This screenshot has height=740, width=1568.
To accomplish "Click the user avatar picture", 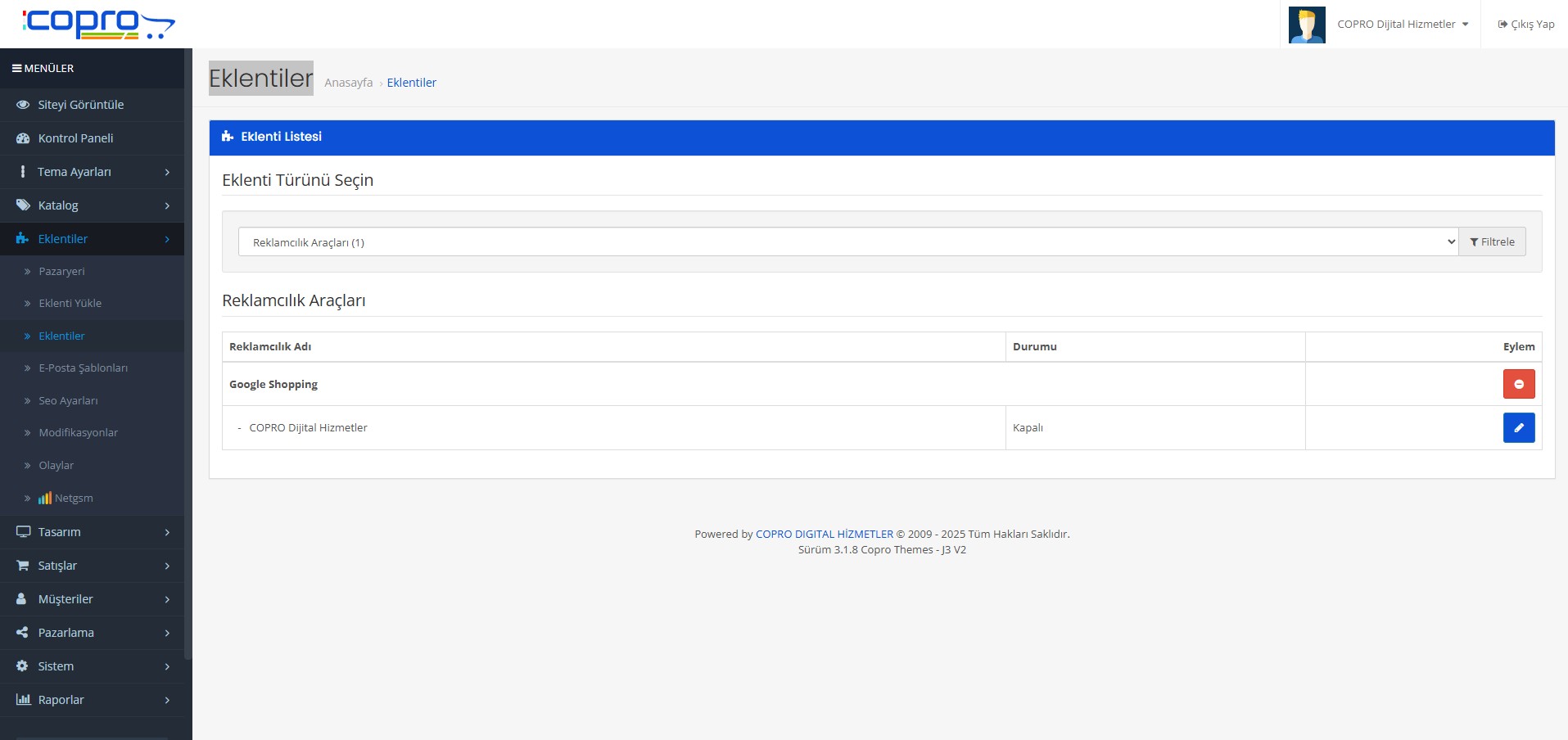I will coord(1306,25).
